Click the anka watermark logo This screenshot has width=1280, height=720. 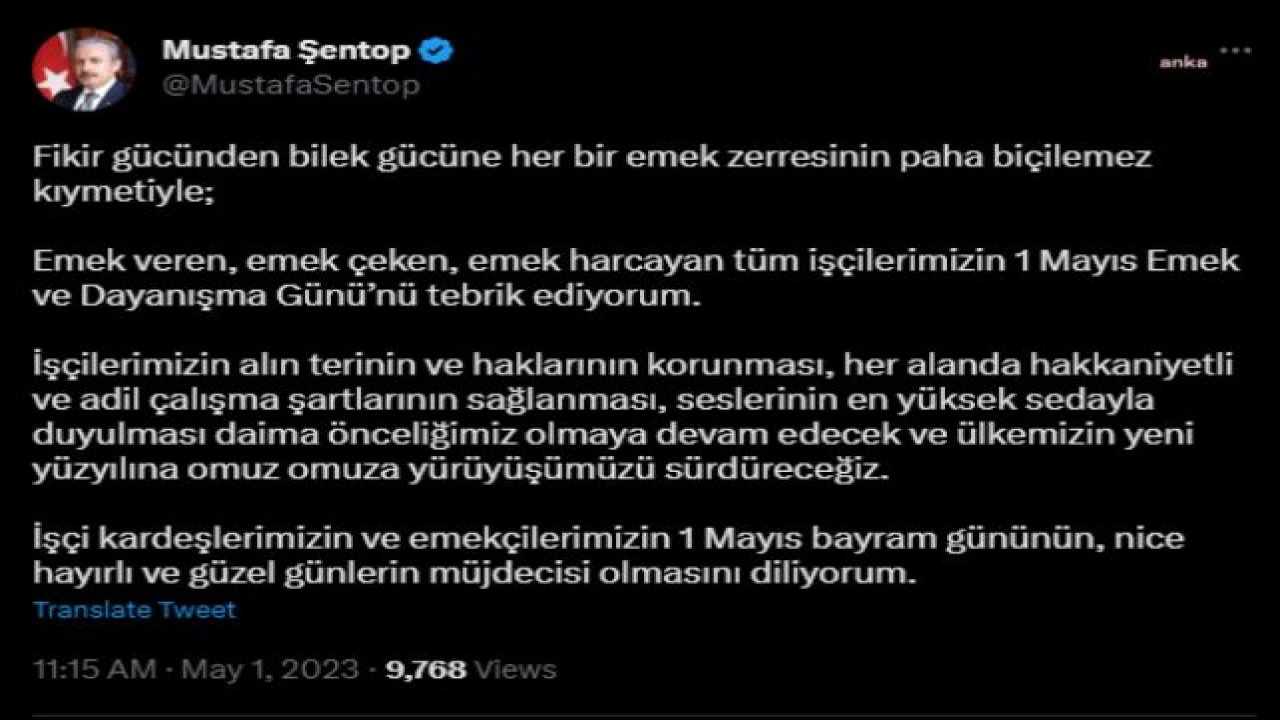coord(1183,63)
